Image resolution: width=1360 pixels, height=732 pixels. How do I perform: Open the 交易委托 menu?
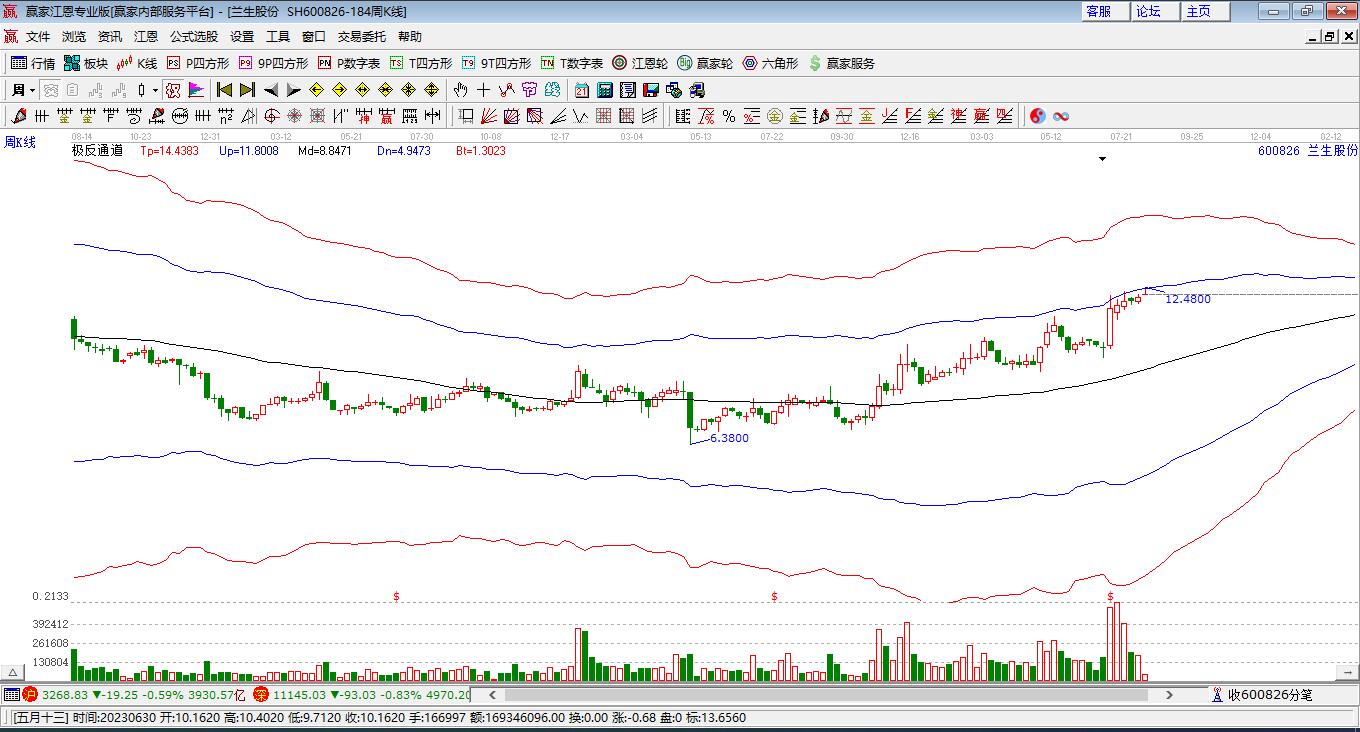(x=361, y=36)
